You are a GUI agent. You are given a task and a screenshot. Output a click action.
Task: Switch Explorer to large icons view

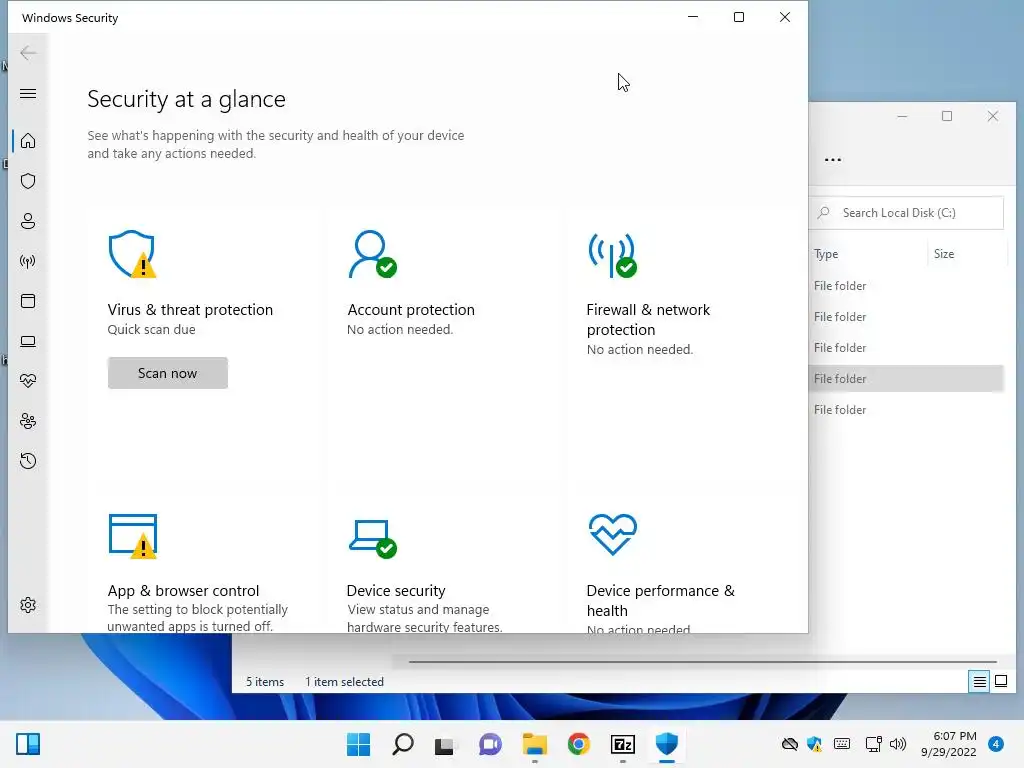[x=1000, y=682]
